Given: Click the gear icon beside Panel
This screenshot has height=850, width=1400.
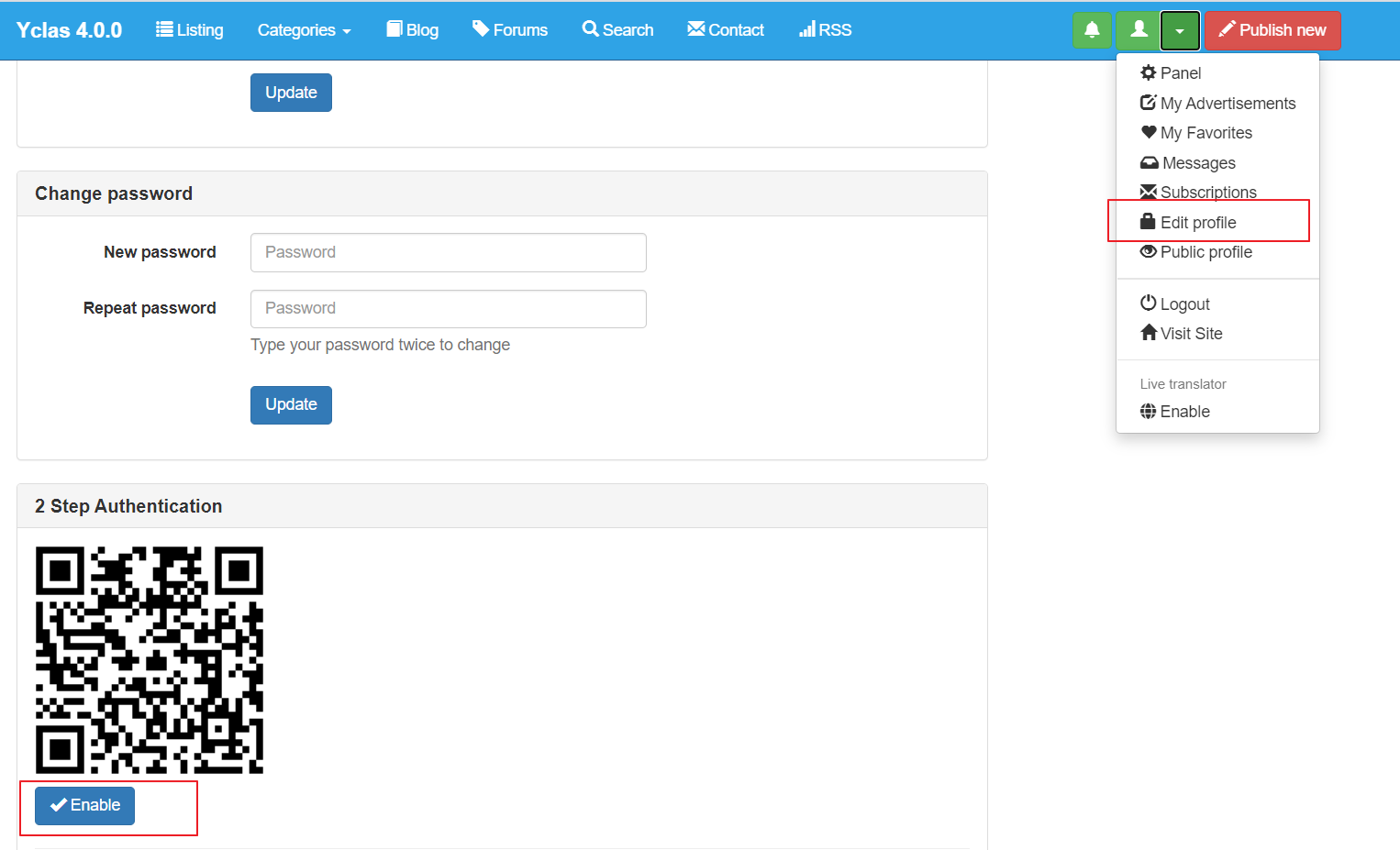Looking at the screenshot, I should (1149, 72).
